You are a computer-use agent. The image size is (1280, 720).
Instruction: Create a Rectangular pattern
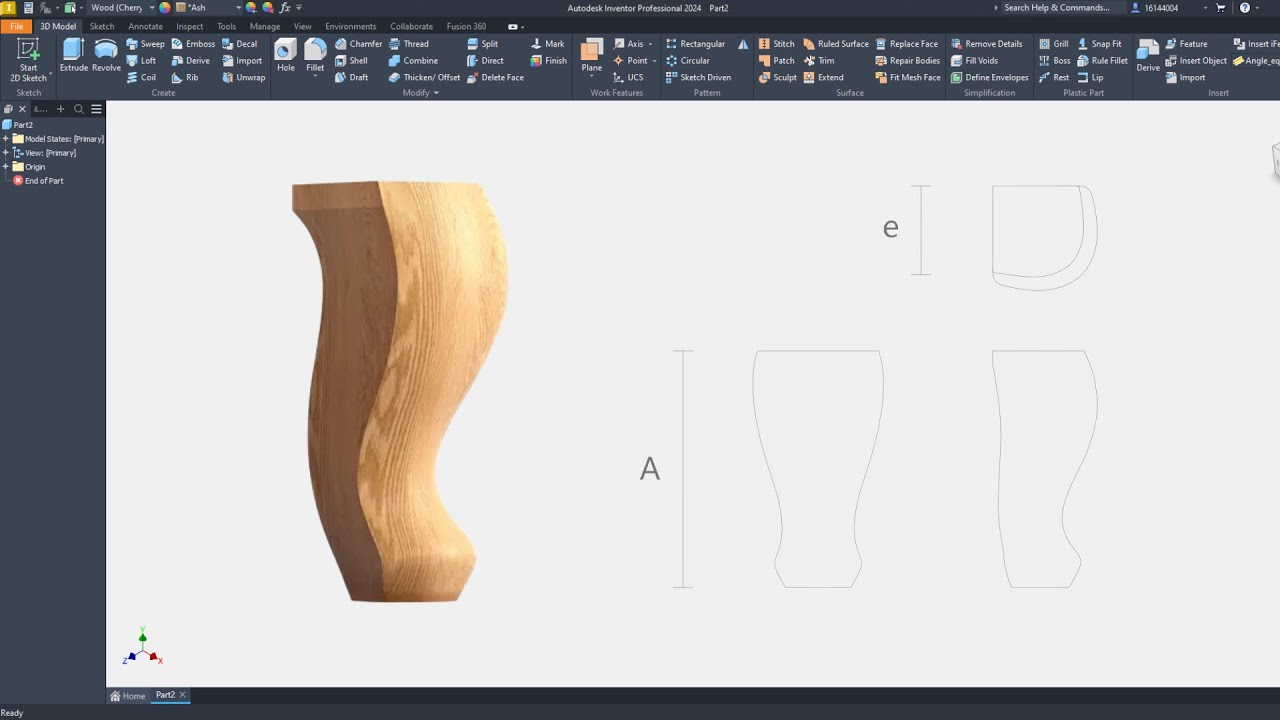coord(695,44)
